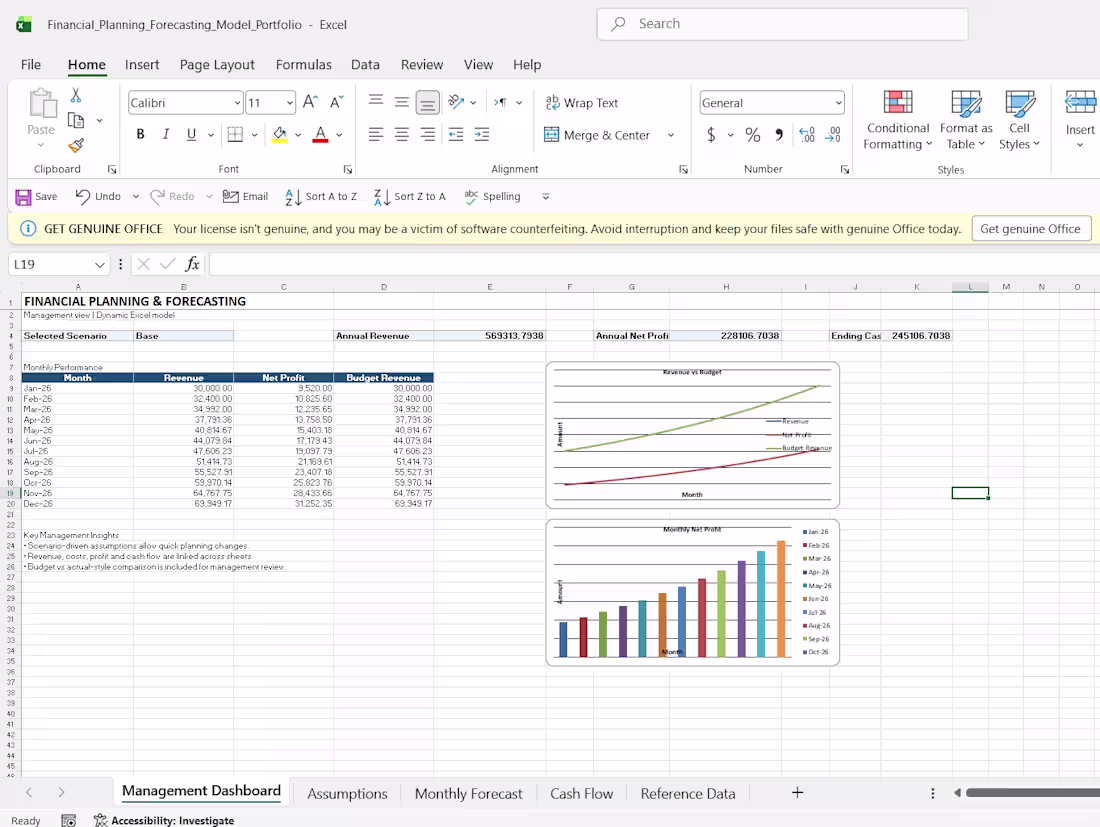
Task: Expand Format as Table menu
Action: click(x=966, y=120)
